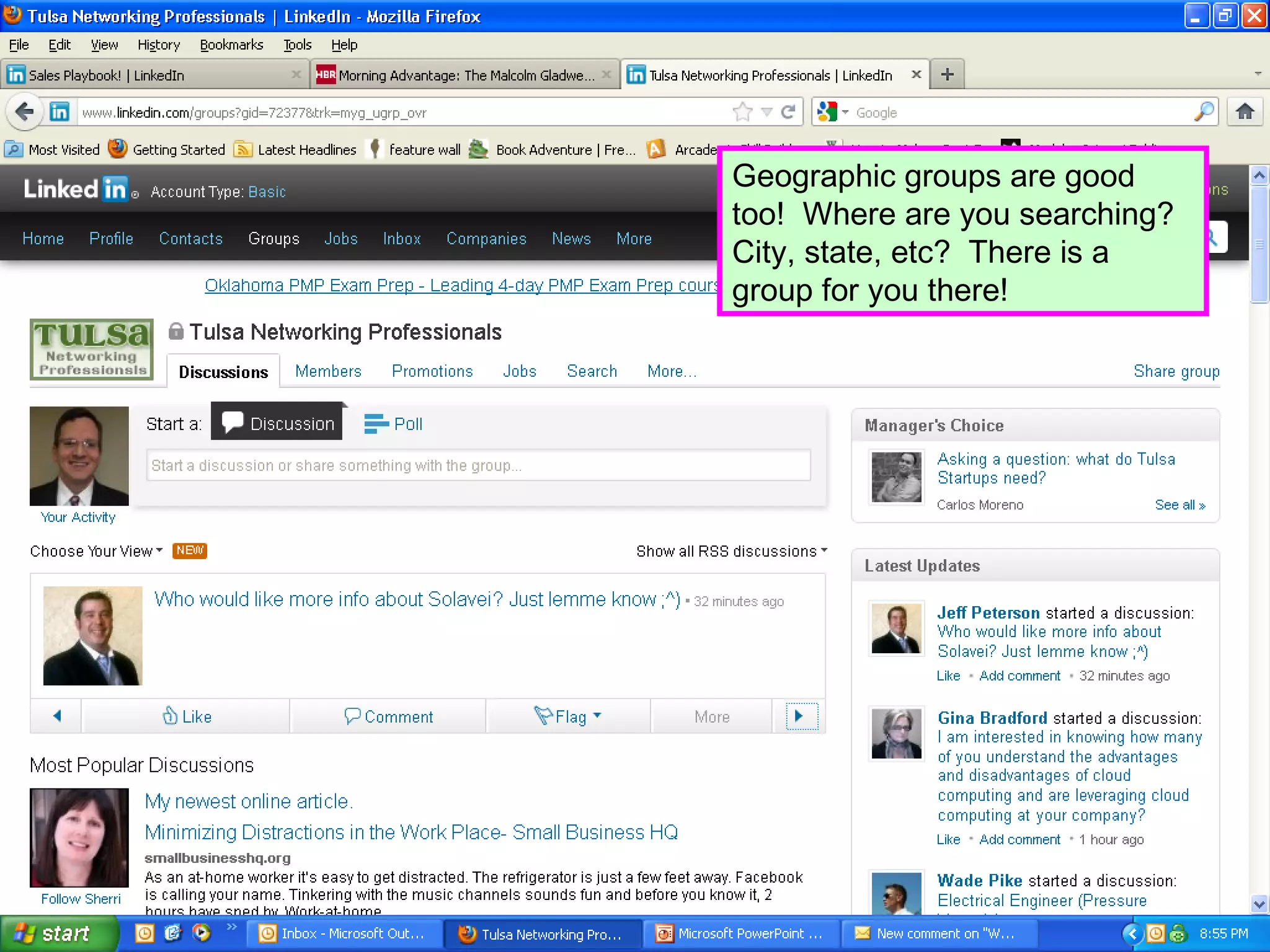Close the Sales Playbook tab
The width and height of the screenshot is (1270, 952).
click(296, 75)
